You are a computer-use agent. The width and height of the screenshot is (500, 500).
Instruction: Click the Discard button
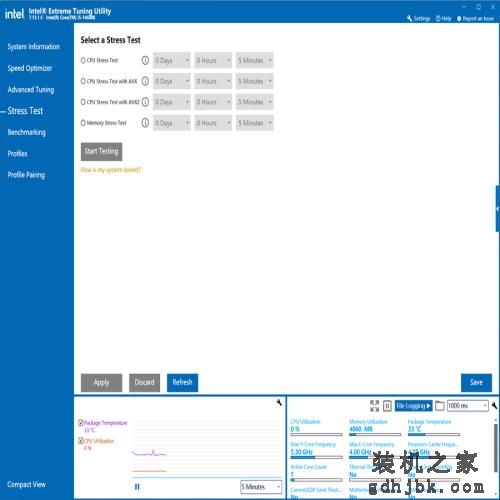point(144,383)
